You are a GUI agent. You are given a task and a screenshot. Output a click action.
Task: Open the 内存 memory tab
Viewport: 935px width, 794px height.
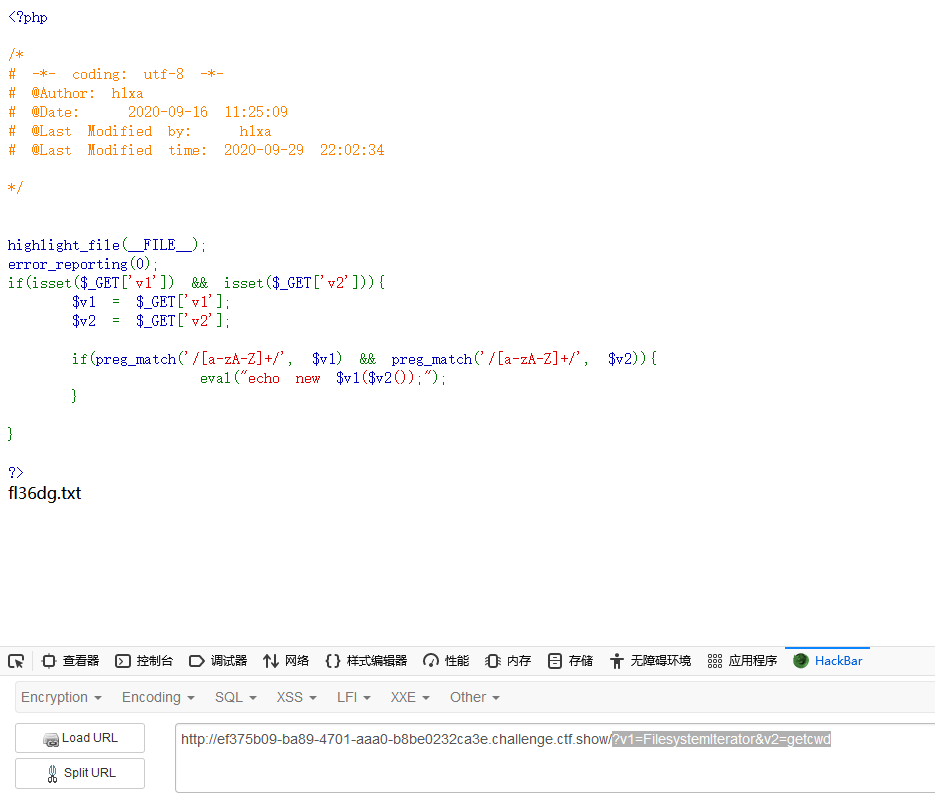click(508, 660)
